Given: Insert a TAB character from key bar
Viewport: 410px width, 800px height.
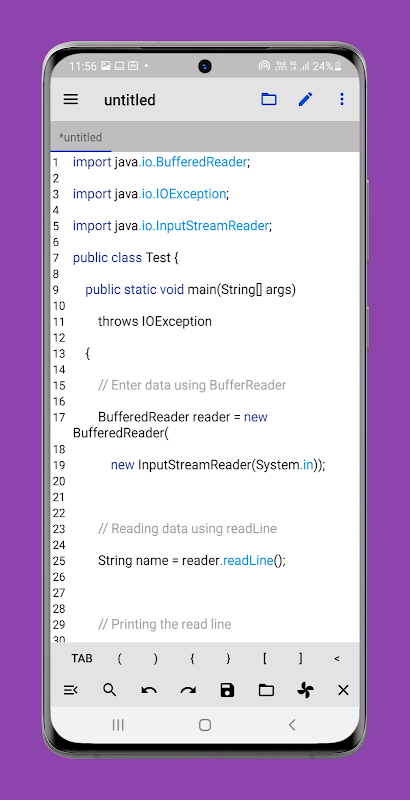Looking at the screenshot, I should (x=82, y=658).
